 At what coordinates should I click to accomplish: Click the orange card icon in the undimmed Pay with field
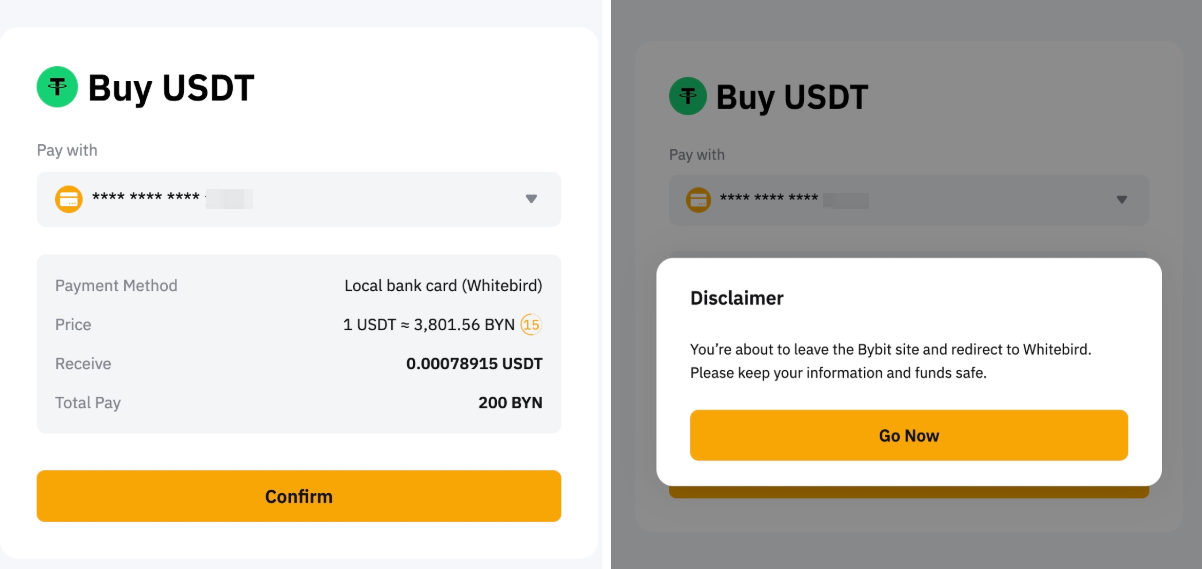pyautogui.click(x=68, y=199)
